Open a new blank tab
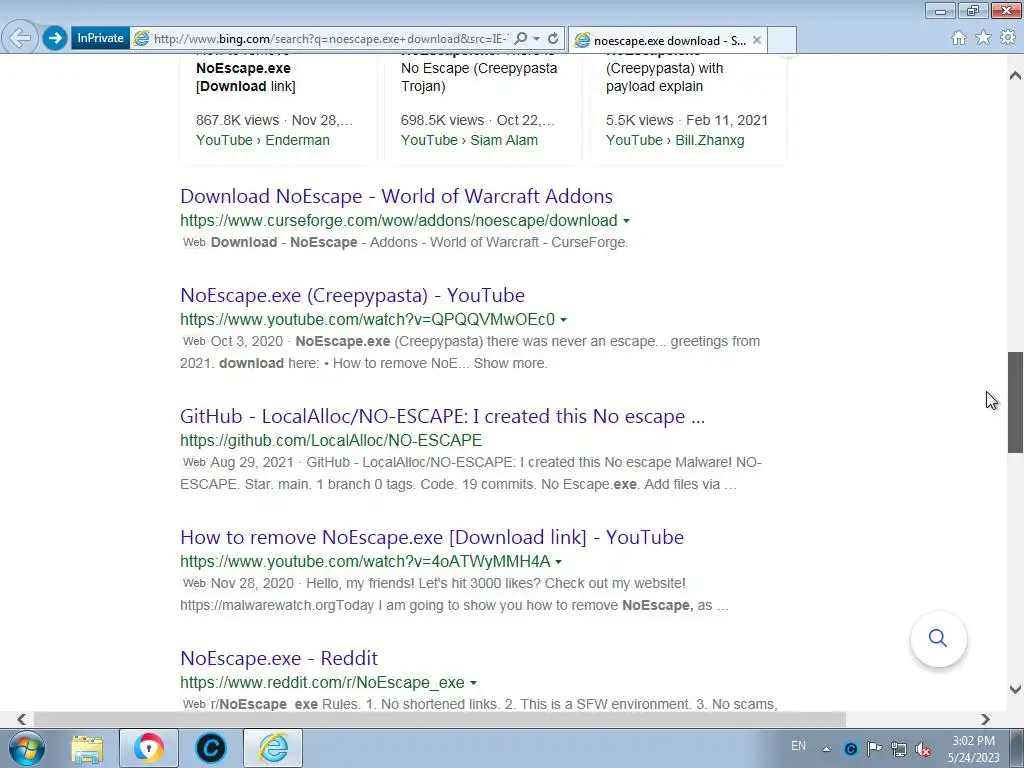This screenshot has height=768, width=1024. click(x=782, y=40)
